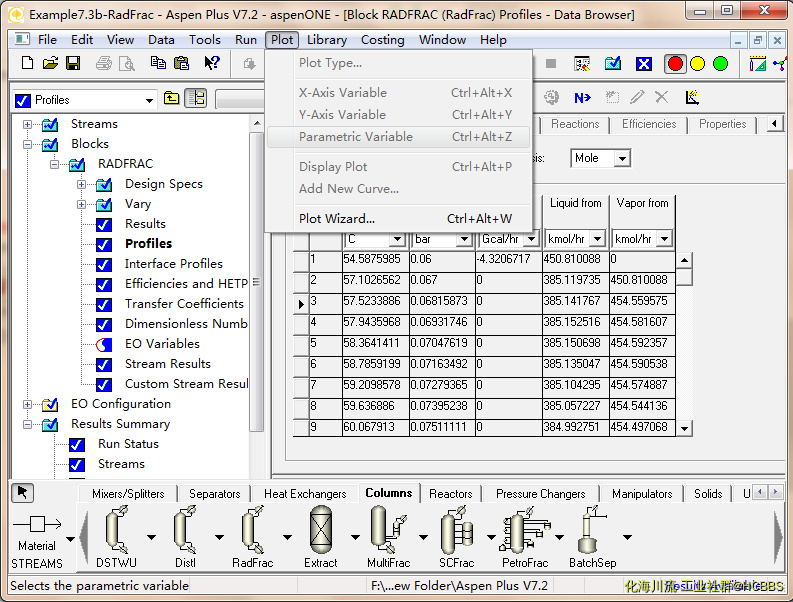The image size is (793, 602).
Task: Collapse the RADFRAC block tree node
Action: (54, 164)
